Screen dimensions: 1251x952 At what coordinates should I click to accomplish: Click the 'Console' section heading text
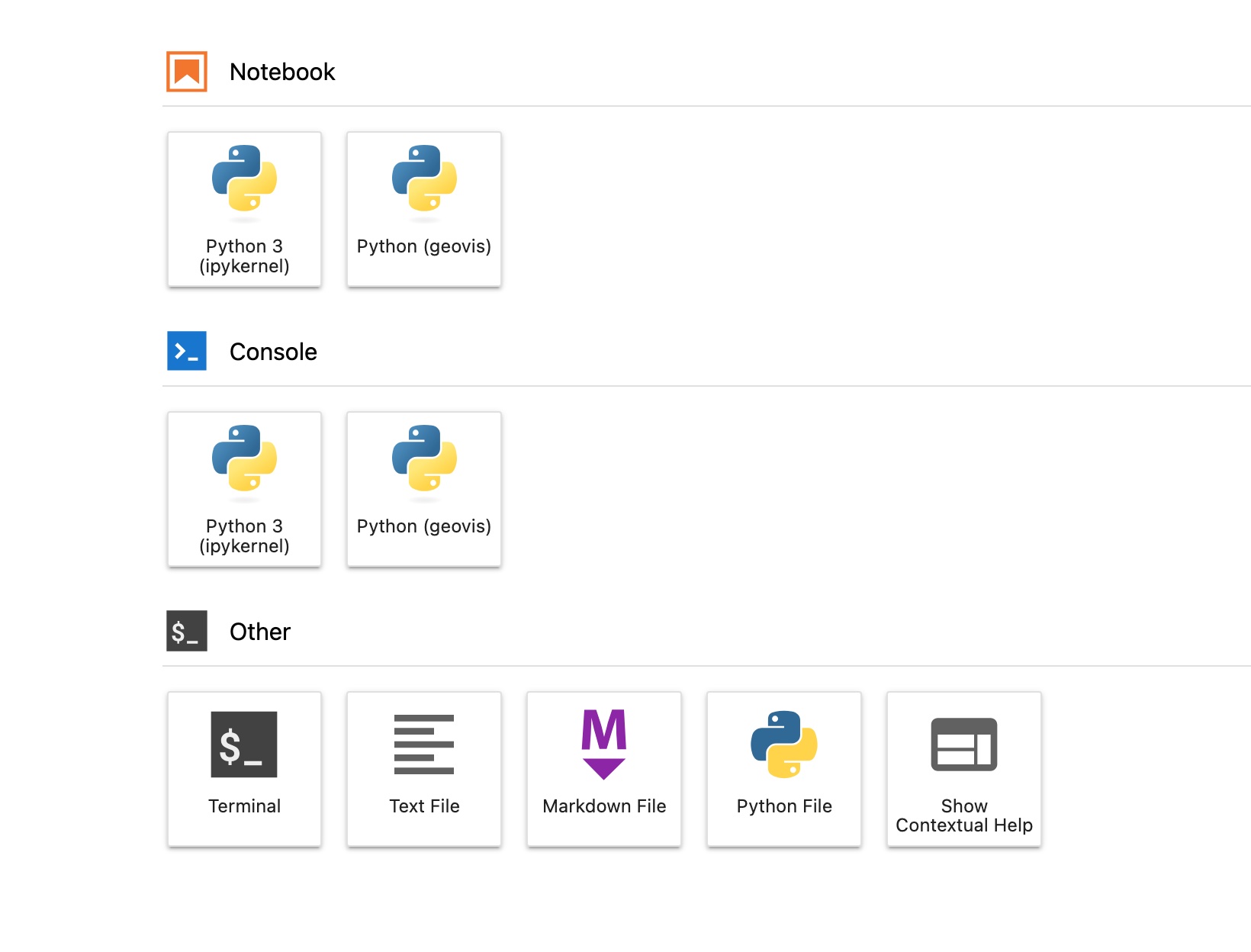(273, 352)
